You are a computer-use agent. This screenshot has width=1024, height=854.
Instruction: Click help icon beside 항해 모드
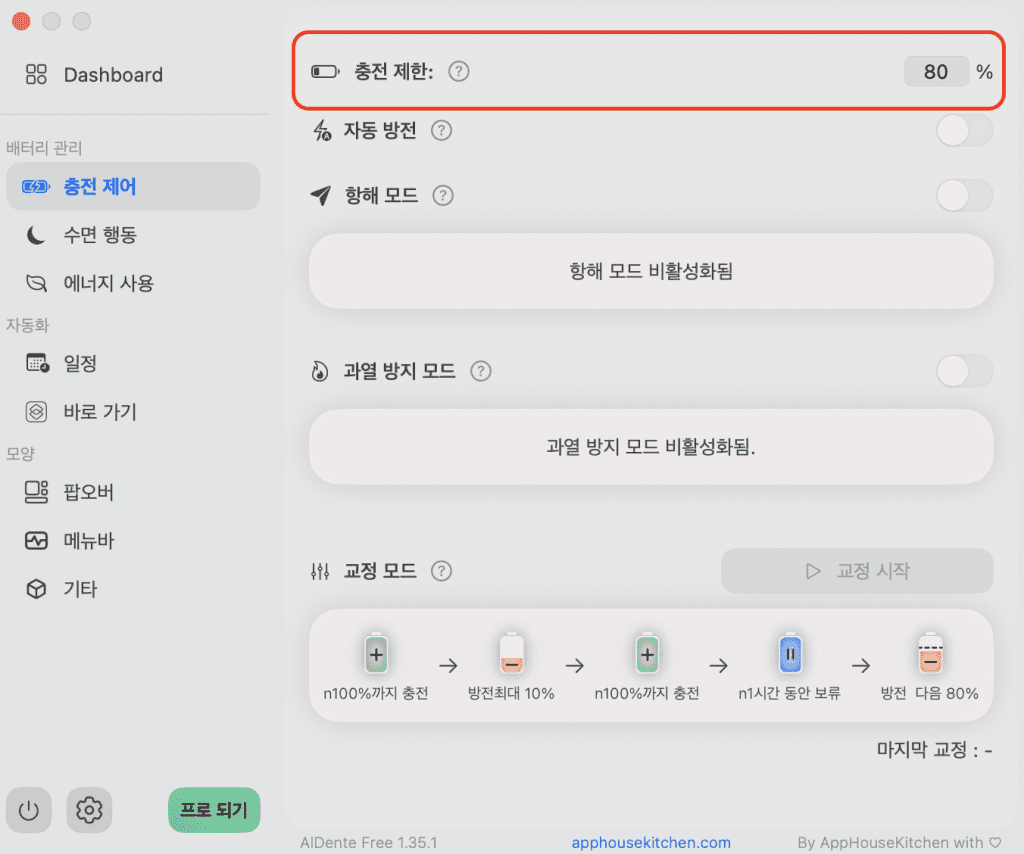click(443, 196)
